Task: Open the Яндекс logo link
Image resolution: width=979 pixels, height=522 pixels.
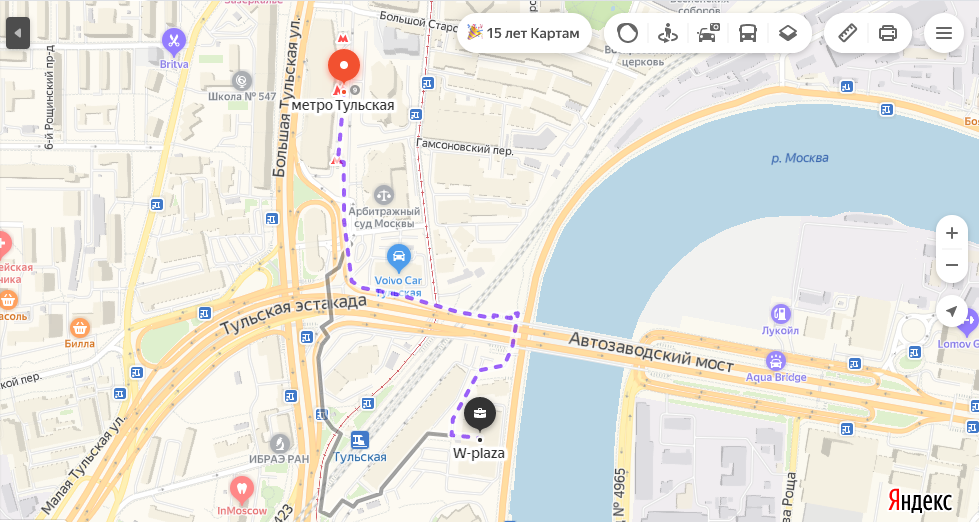Action: click(x=920, y=501)
